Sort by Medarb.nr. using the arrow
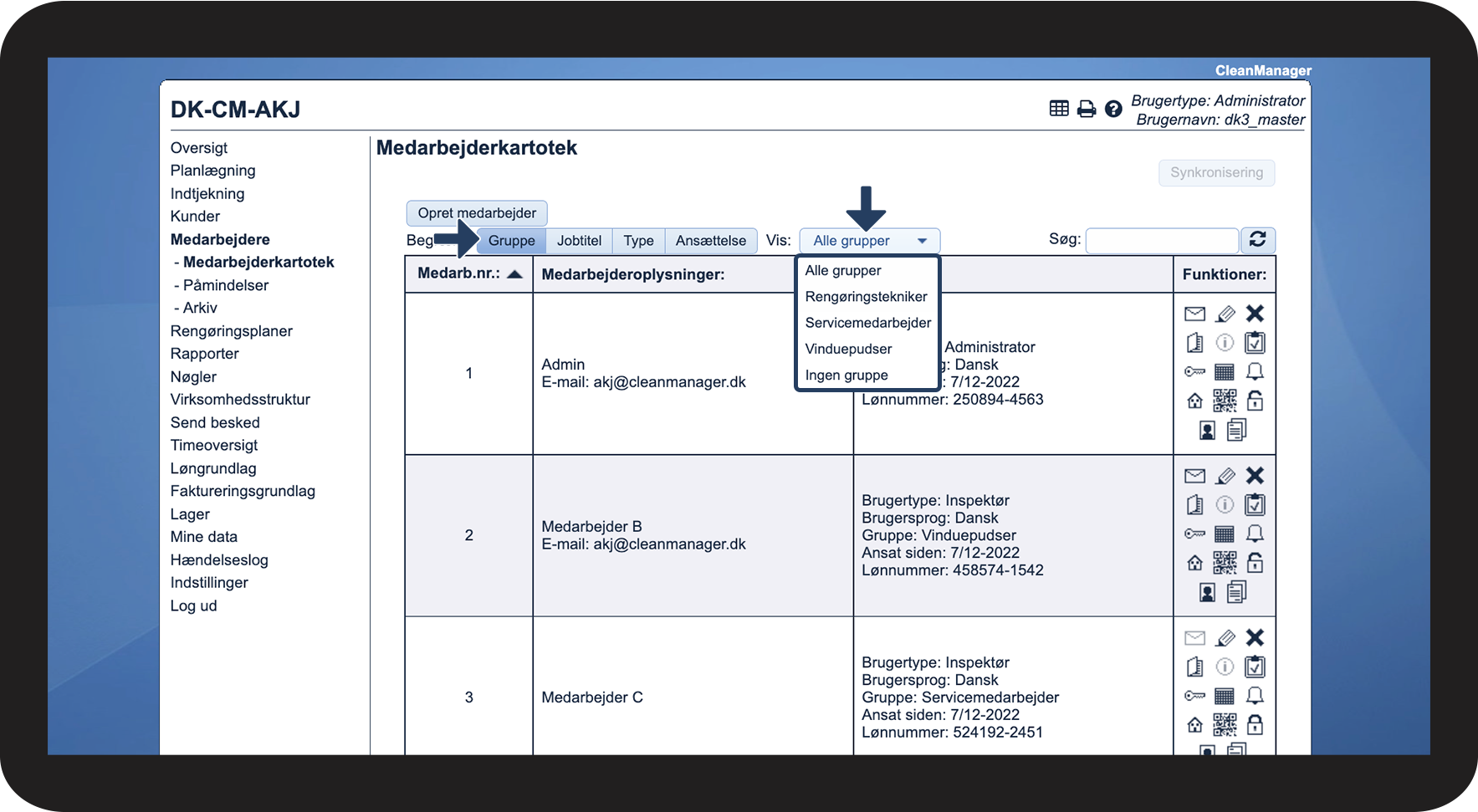Viewport: 1478px width, 812px height. pyautogui.click(x=515, y=273)
